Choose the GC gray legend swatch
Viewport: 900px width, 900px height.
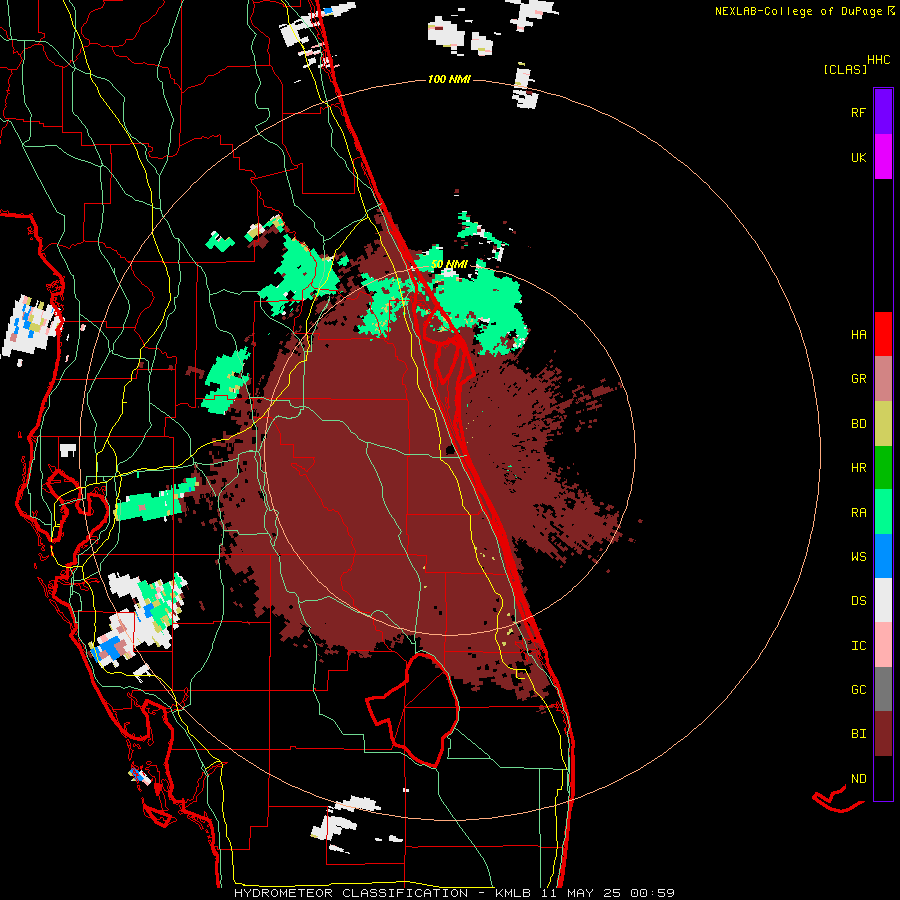coord(883,689)
